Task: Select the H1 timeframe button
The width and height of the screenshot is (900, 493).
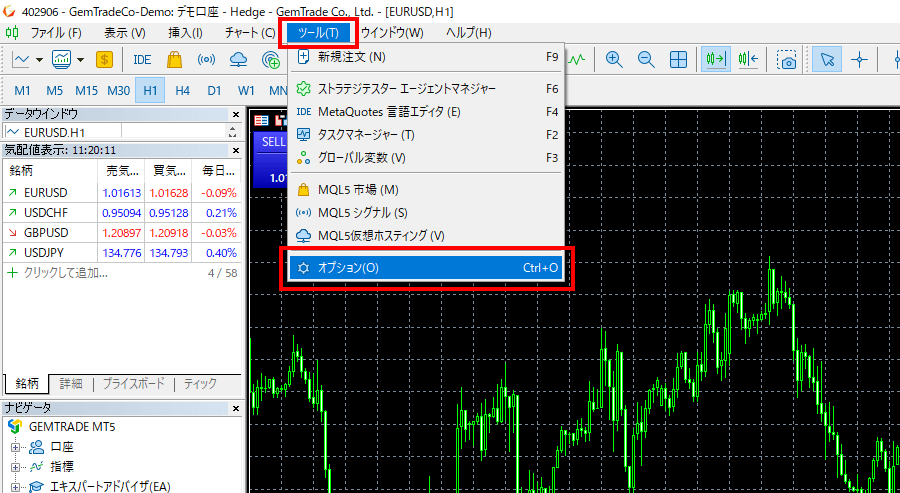Action: (150, 91)
